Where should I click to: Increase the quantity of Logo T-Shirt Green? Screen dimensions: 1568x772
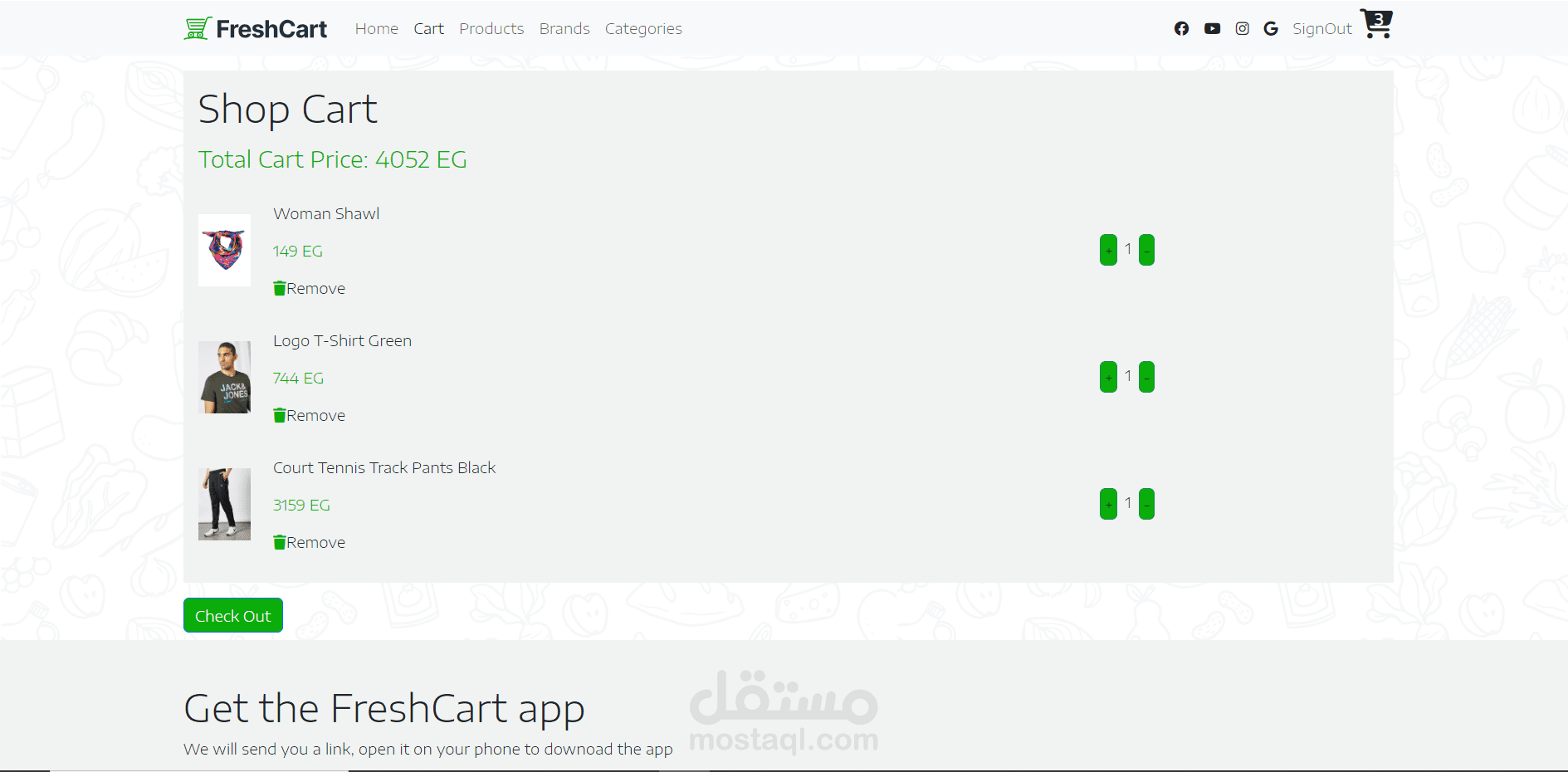1108,377
